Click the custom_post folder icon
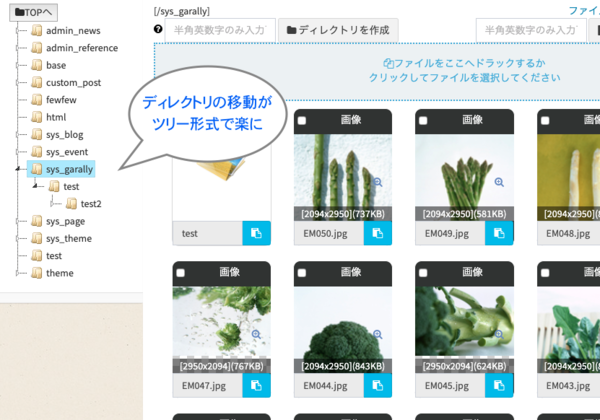The image size is (600, 420). 36,82
